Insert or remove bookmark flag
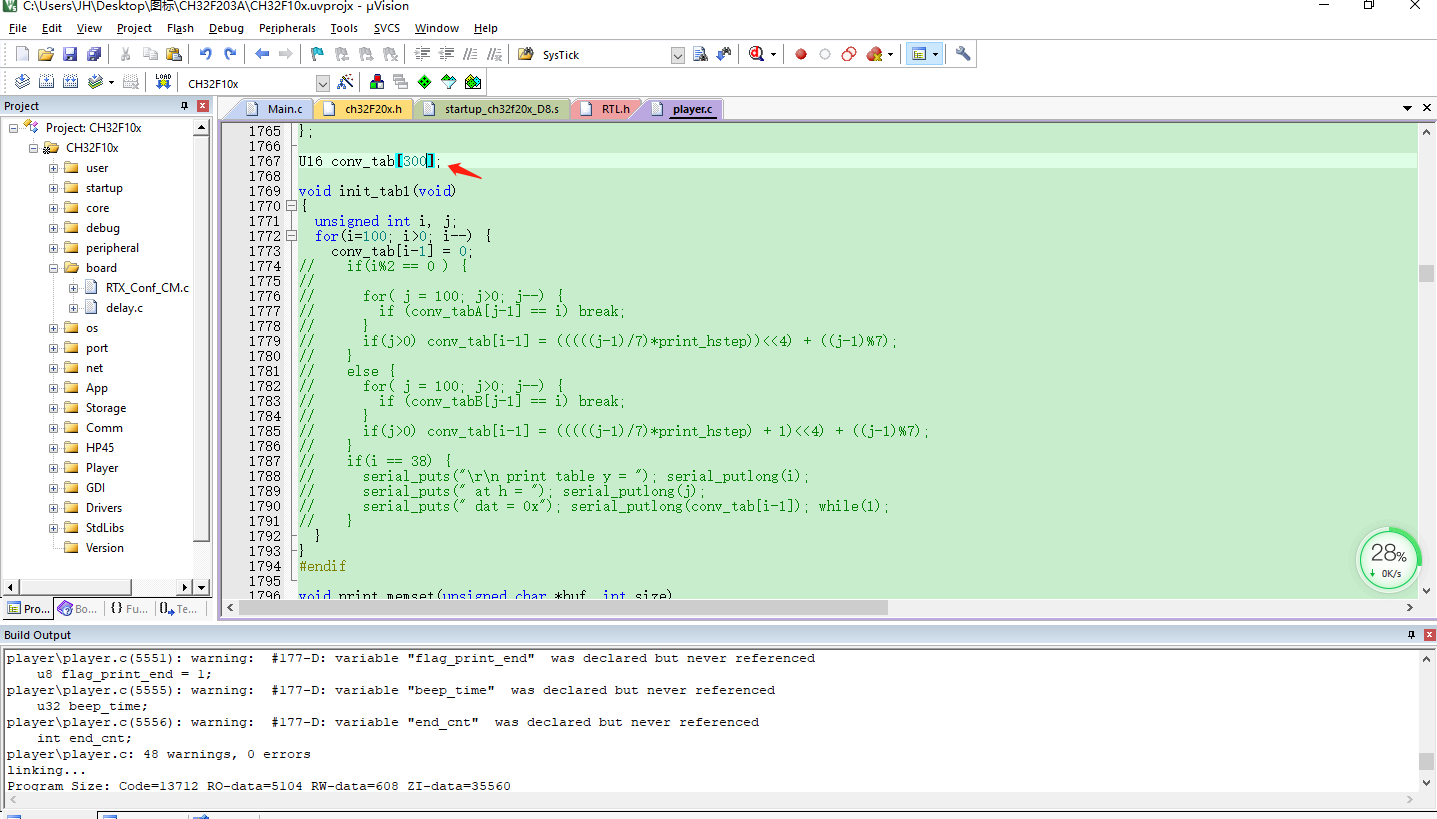The width and height of the screenshot is (1437, 819). click(317, 54)
